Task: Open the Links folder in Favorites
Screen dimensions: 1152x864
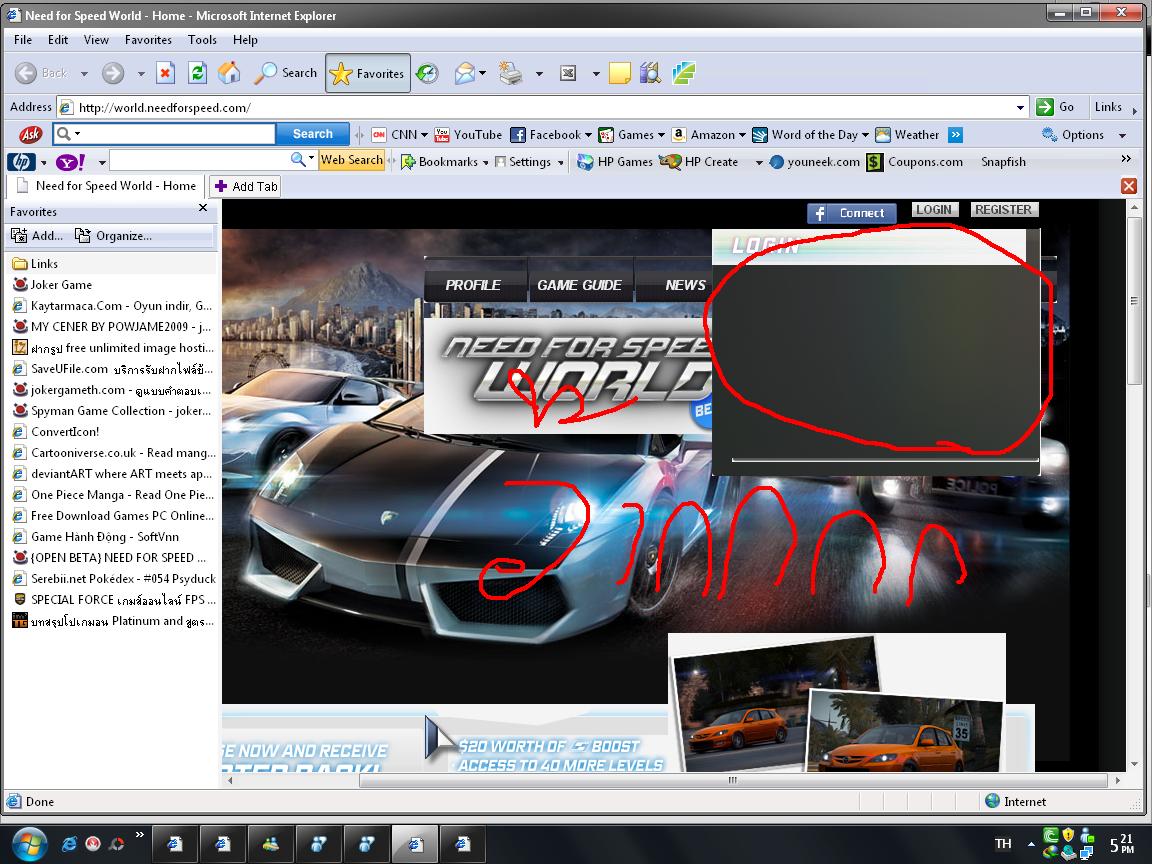Action: pyautogui.click(x=44, y=264)
